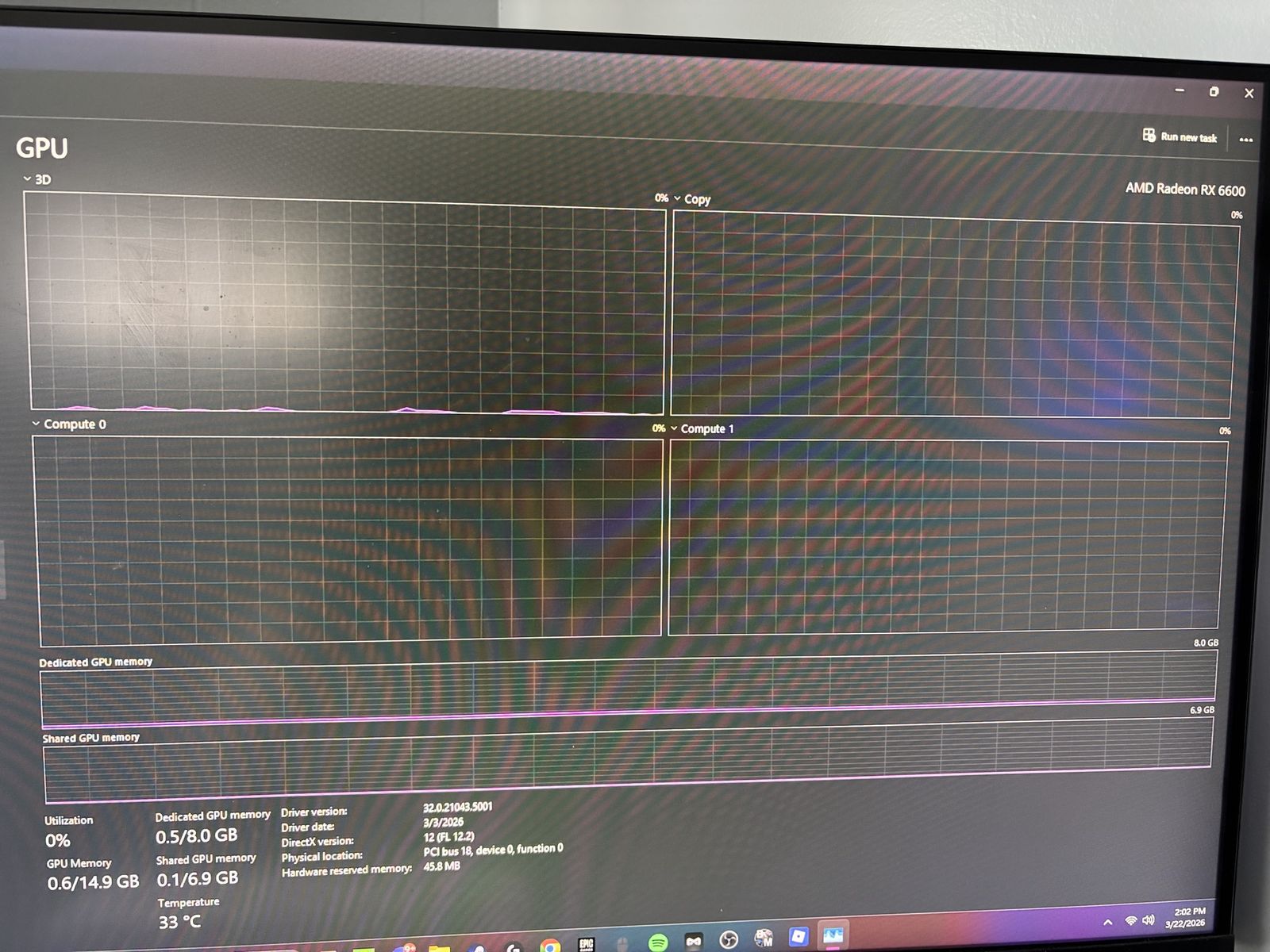The image size is (1270, 952).
Task: Open Roblox from the taskbar
Action: click(x=799, y=937)
